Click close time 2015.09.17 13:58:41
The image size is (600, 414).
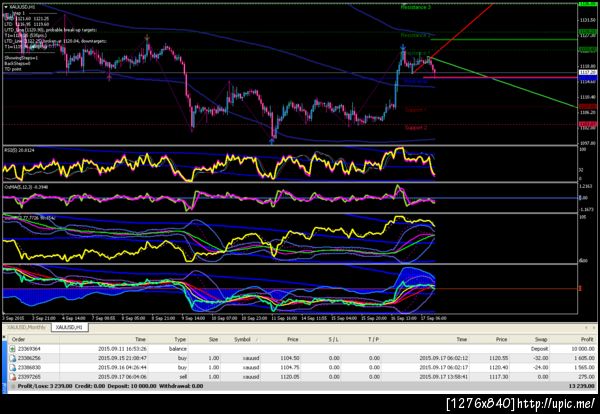[443, 377]
